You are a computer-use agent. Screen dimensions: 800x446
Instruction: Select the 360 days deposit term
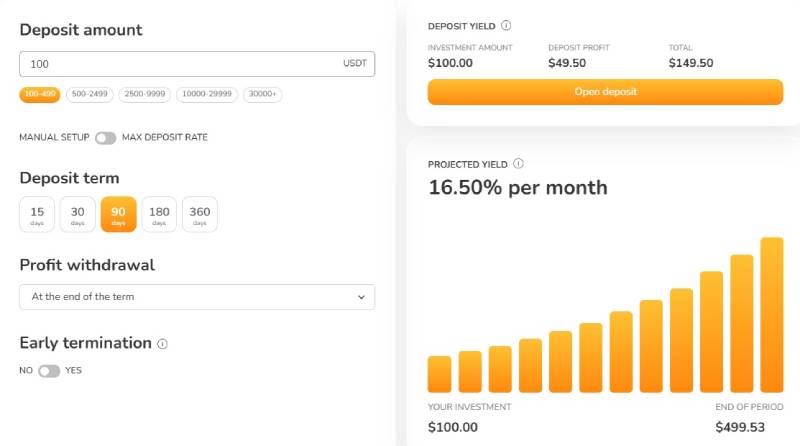(x=199, y=214)
